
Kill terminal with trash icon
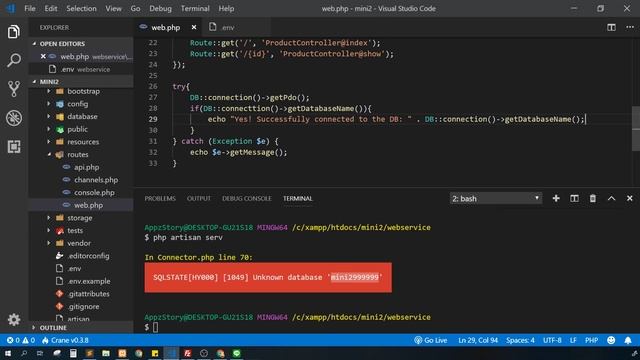tap(593, 198)
